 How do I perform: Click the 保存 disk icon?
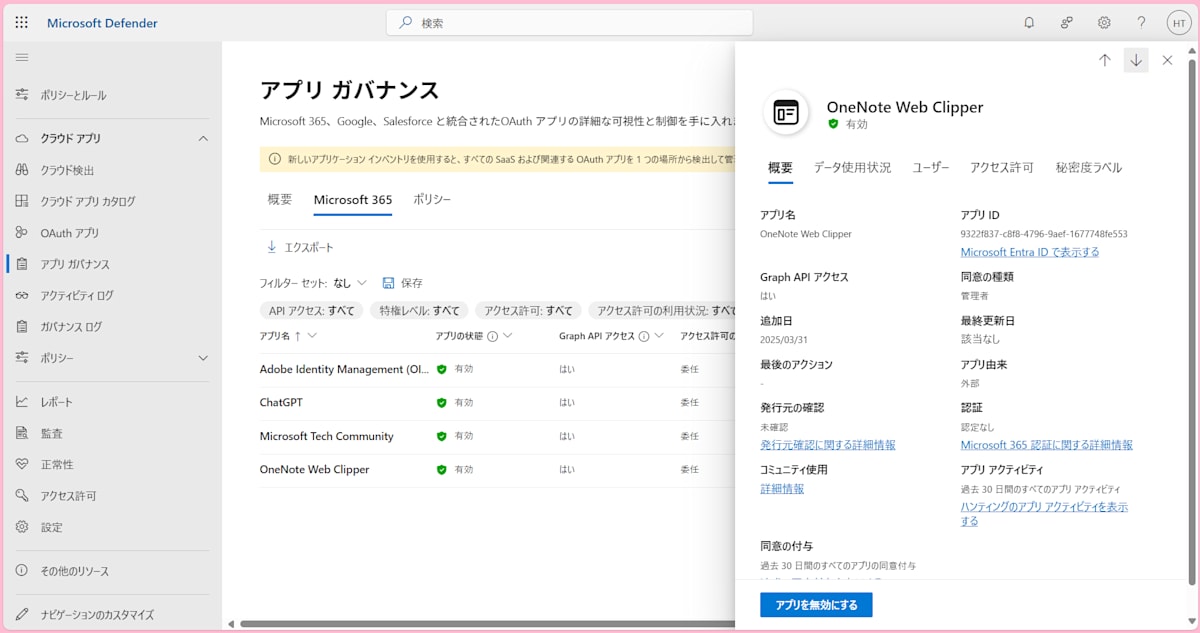pos(388,283)
